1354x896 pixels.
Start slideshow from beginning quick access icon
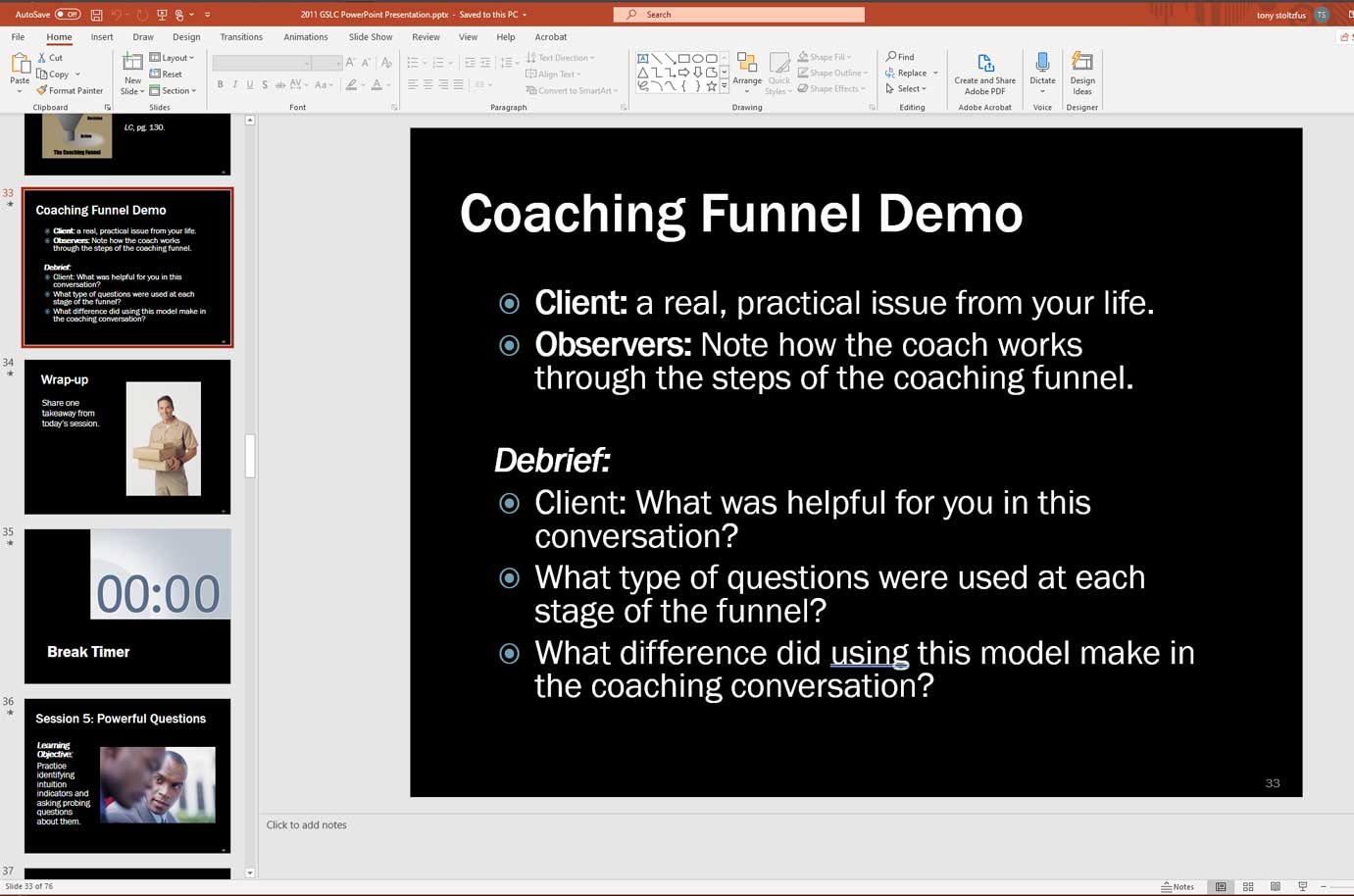point(163,15)
